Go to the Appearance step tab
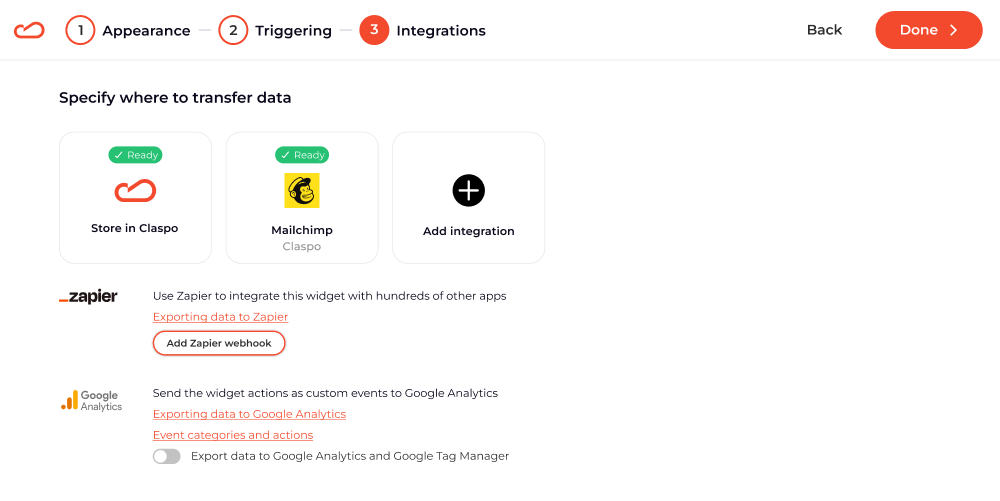This screenshot has width=1000, height=501. tap(146, 31)
